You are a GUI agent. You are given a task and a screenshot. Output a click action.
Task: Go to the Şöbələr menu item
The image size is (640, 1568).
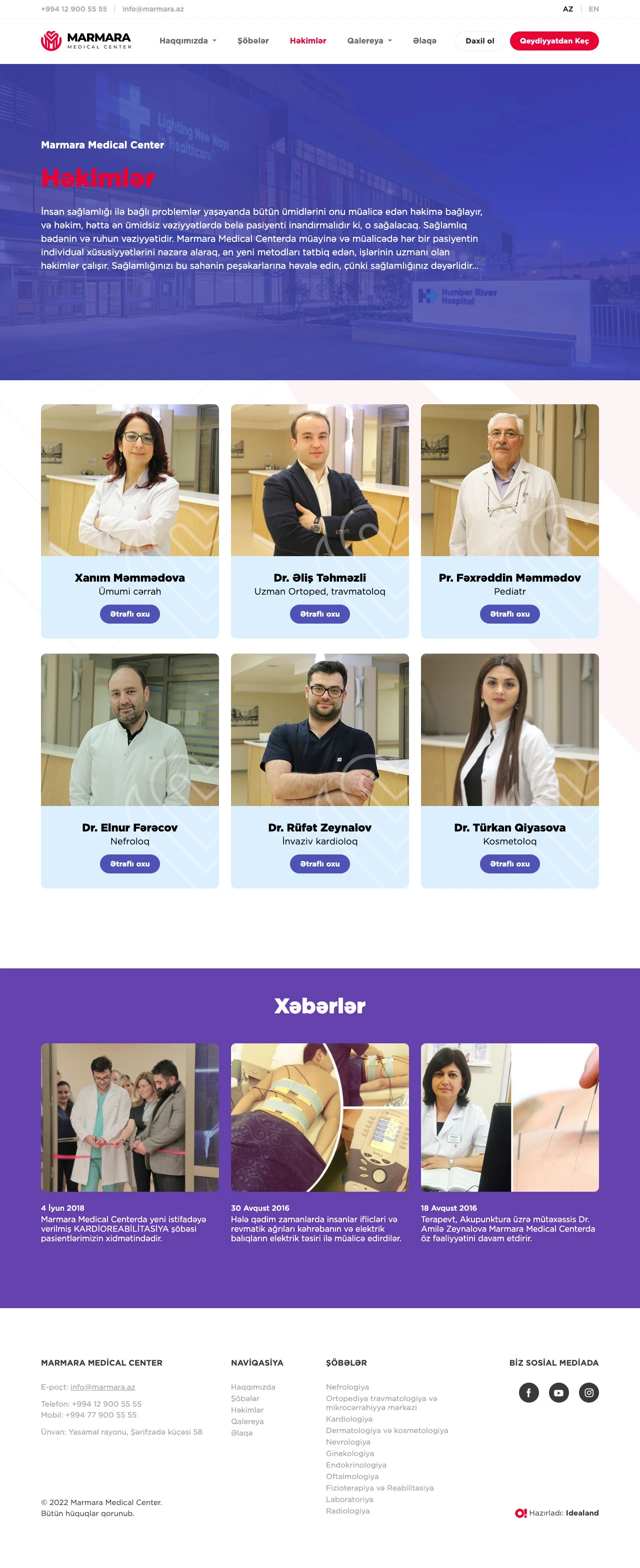252,41
